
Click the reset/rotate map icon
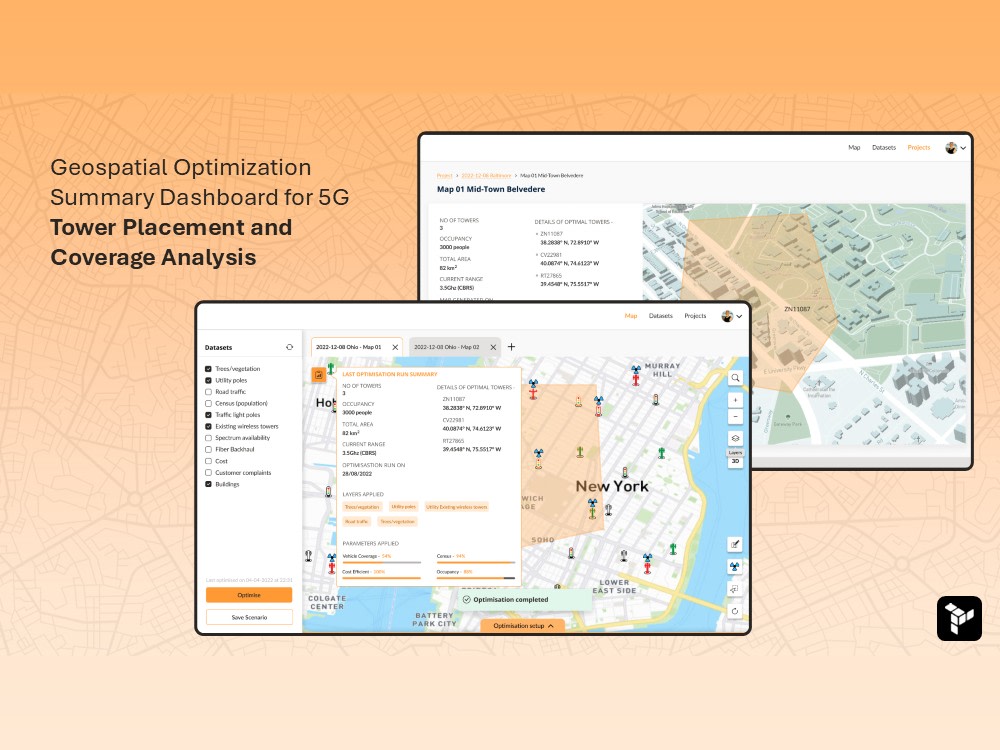click(735, 611)
